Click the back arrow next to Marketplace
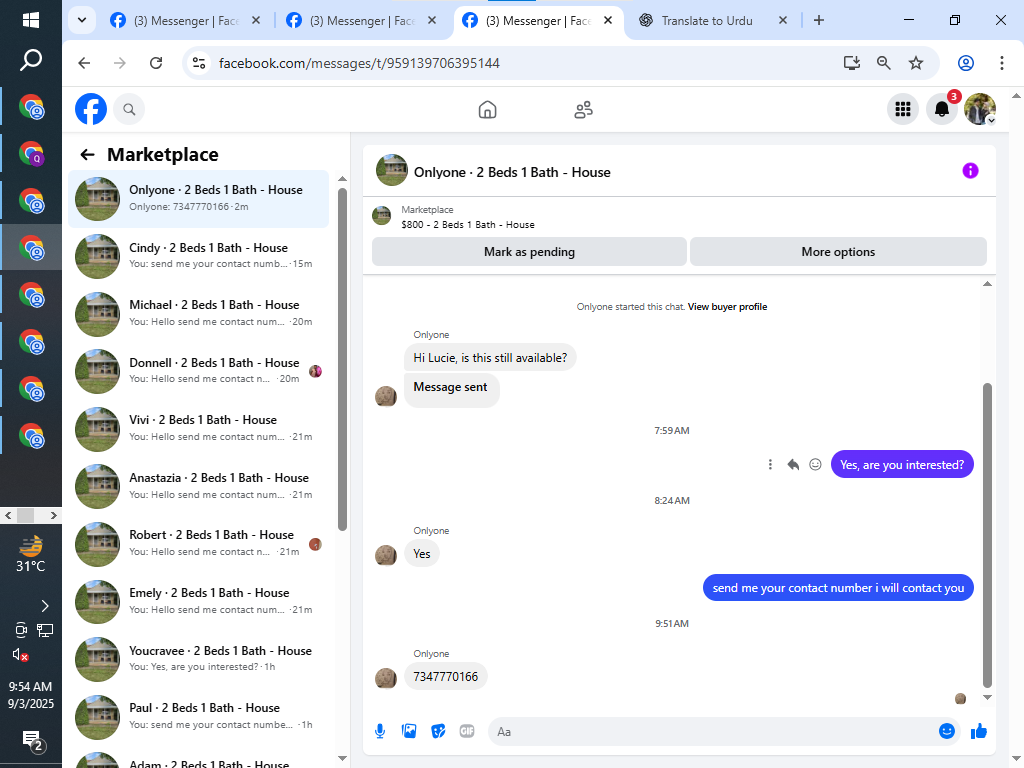 (x=87, y=155)
